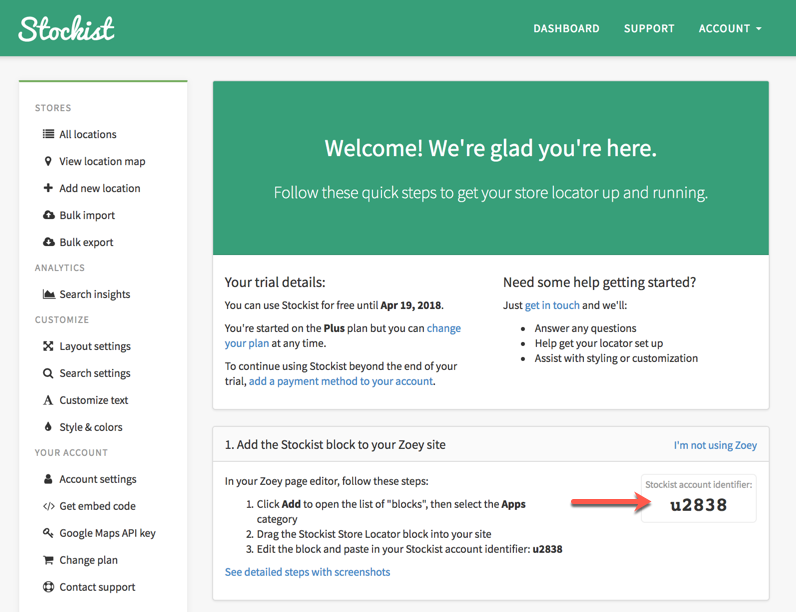Select Customize text option
Image resolution: width=796 pixels, height=612 pixels.
coord(93,400)
